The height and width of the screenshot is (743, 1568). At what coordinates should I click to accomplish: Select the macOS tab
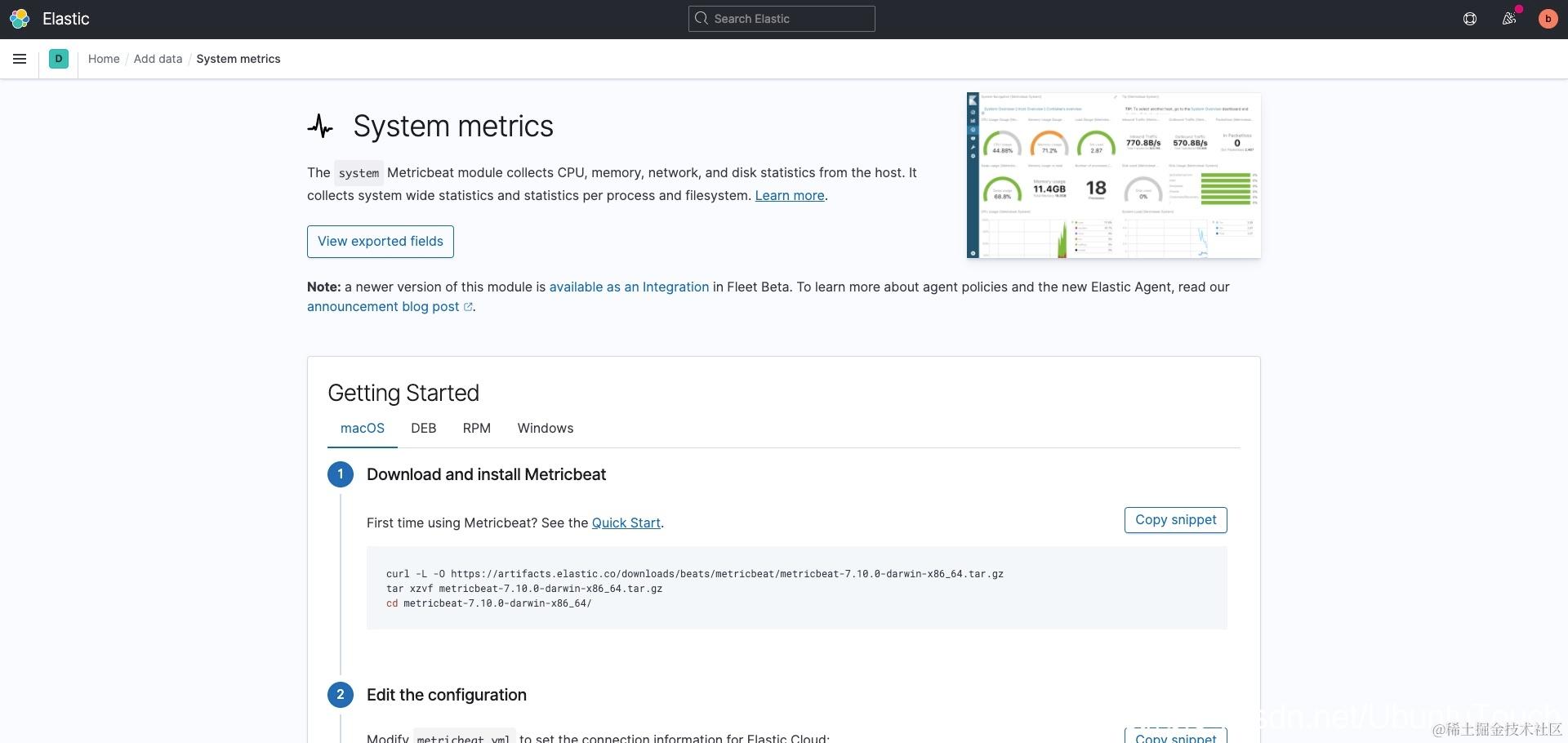pos(363,429)
